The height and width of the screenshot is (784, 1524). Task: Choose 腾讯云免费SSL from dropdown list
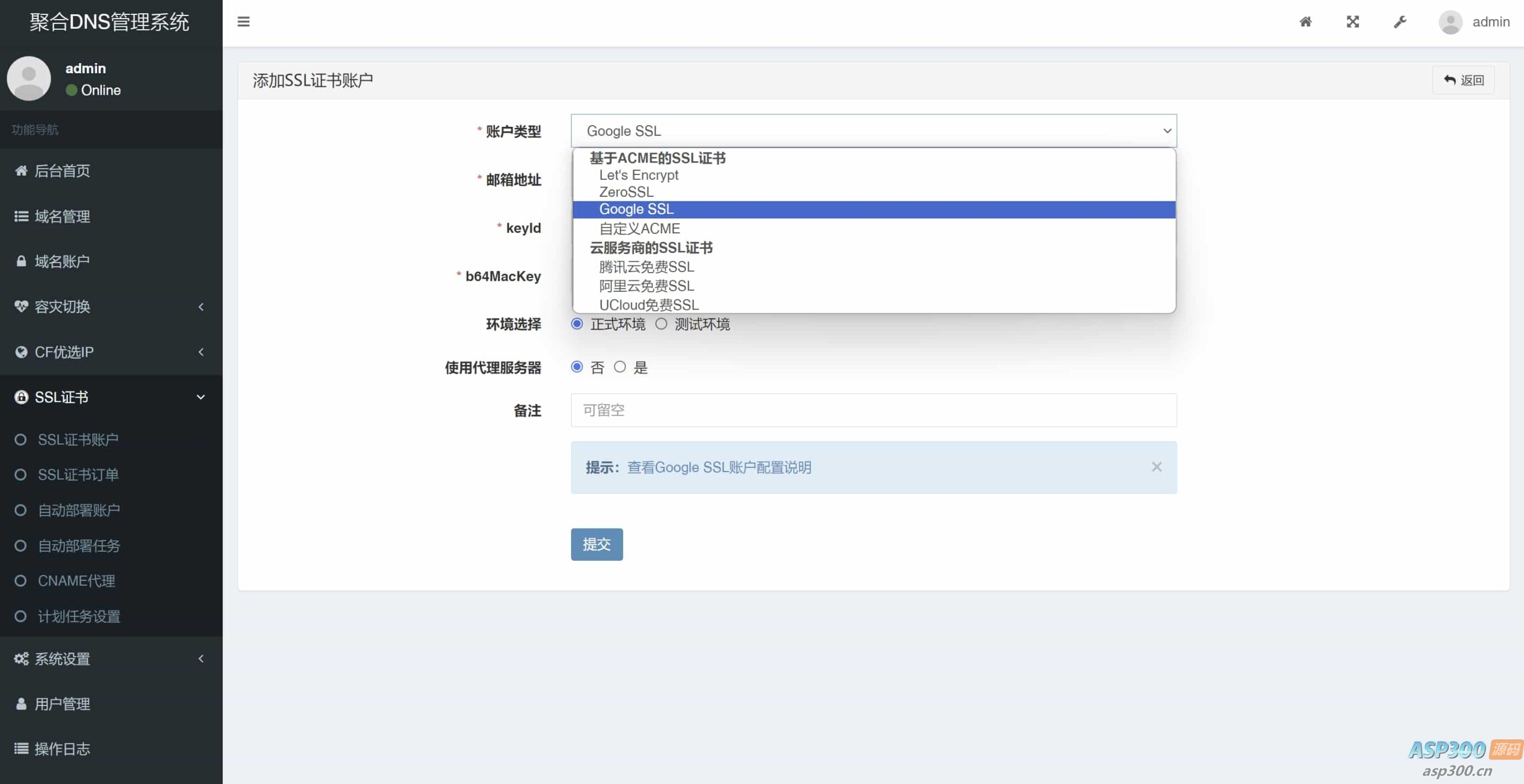pos(646,267)
